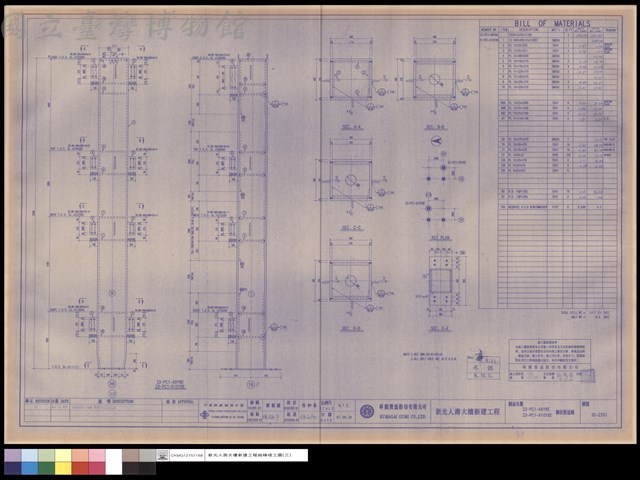Select the light blue swatch in the top row
The width and height of the screenshot is (640, 480).
[30, 456]
